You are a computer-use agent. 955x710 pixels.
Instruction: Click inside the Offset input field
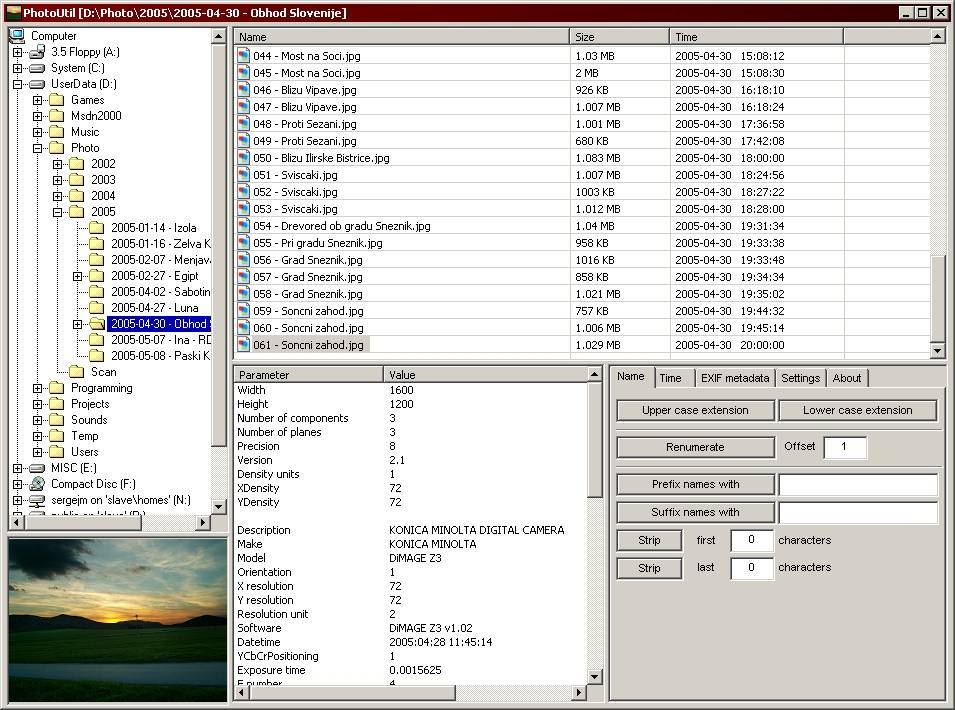[x=845, y=447]
